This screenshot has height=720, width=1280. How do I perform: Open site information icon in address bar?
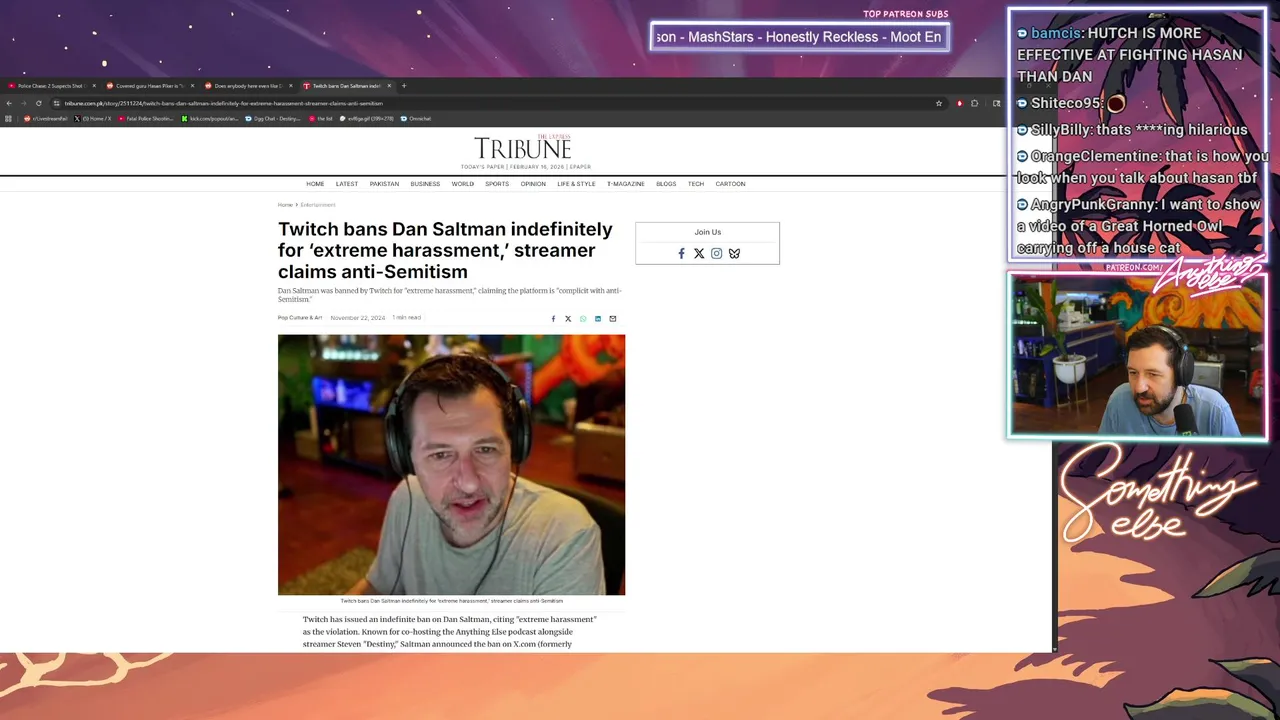(x=57, y=103)
